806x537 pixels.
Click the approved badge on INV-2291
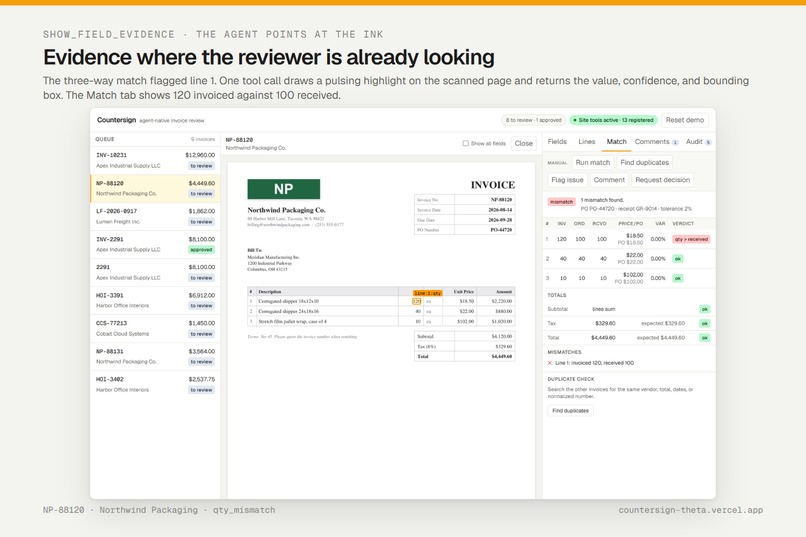click(201, 250)
